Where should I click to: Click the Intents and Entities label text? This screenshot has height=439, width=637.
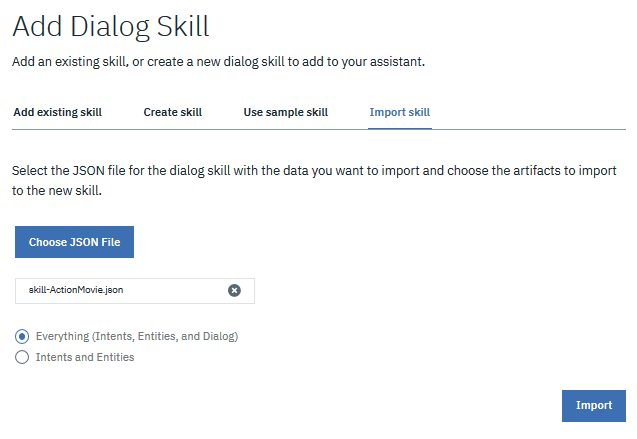(85, 357)
